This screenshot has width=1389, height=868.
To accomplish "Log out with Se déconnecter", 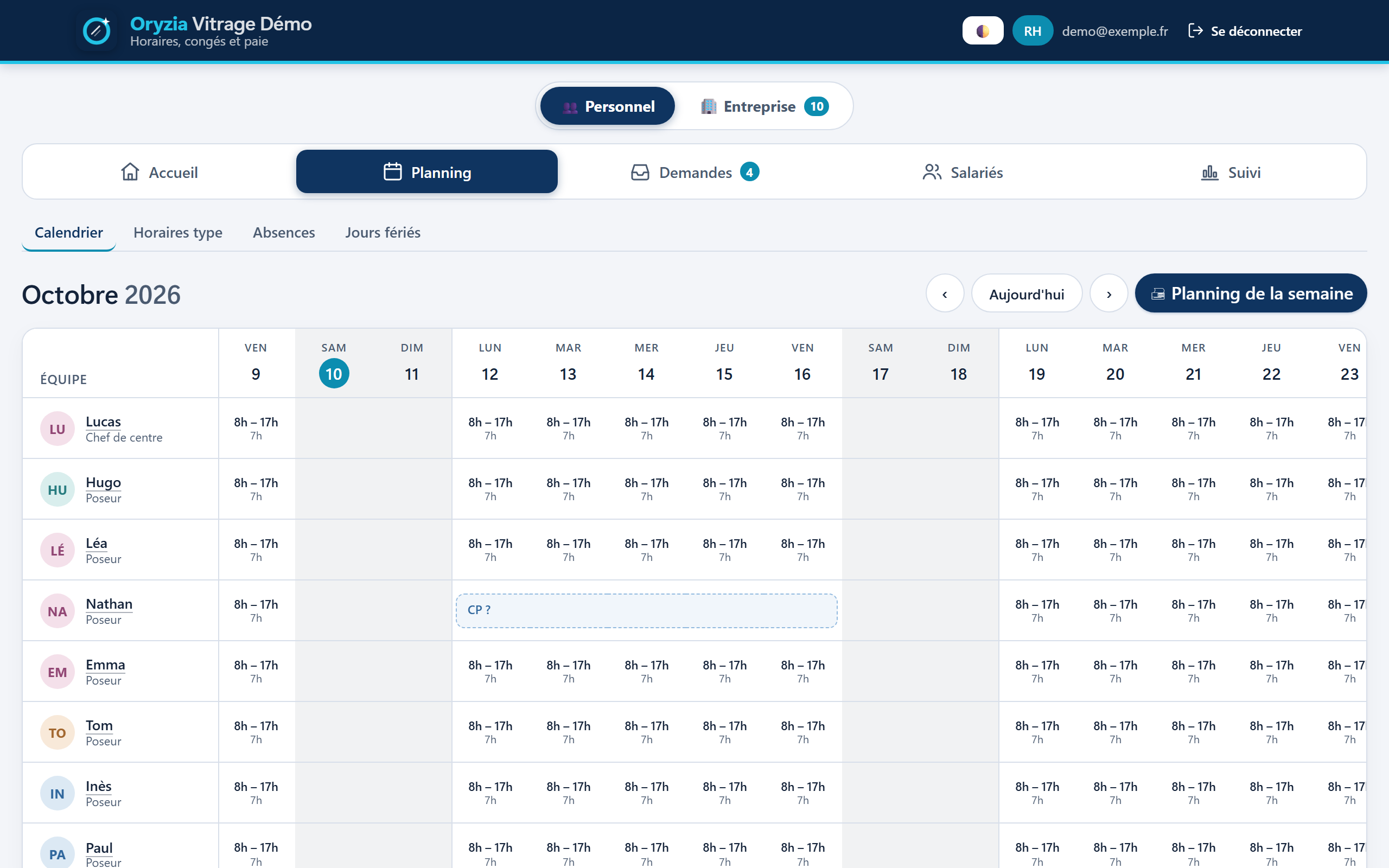I will pos(1245,31).
